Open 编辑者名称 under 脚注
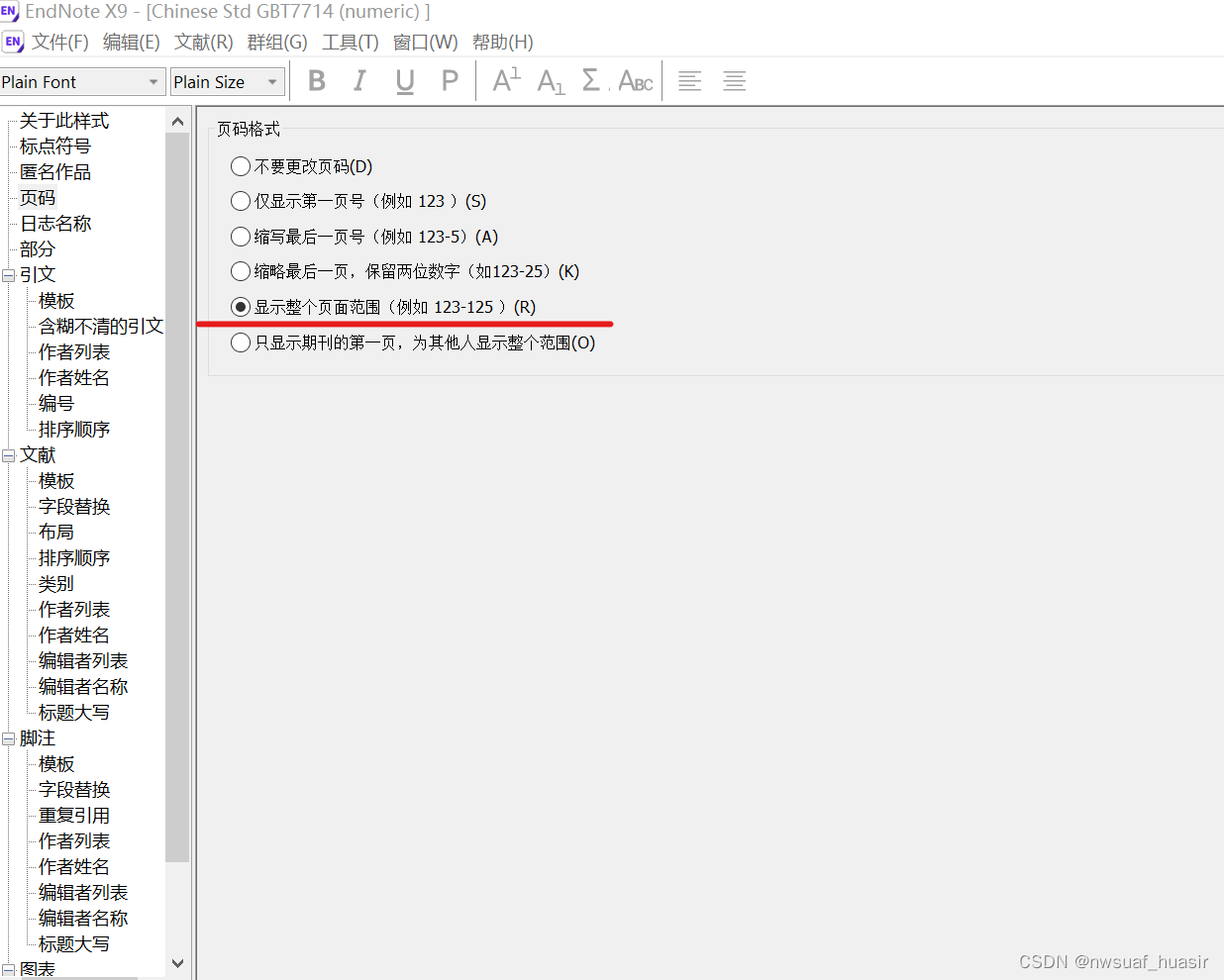 83,919
